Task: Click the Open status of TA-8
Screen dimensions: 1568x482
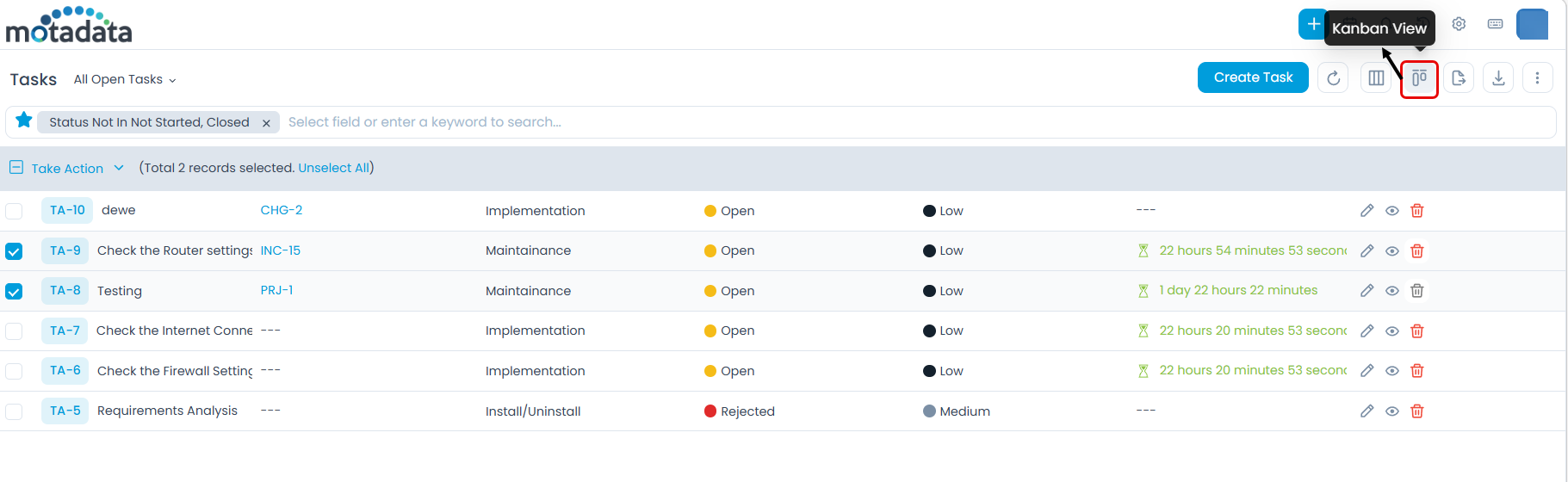Action: (x=729, y=291)
